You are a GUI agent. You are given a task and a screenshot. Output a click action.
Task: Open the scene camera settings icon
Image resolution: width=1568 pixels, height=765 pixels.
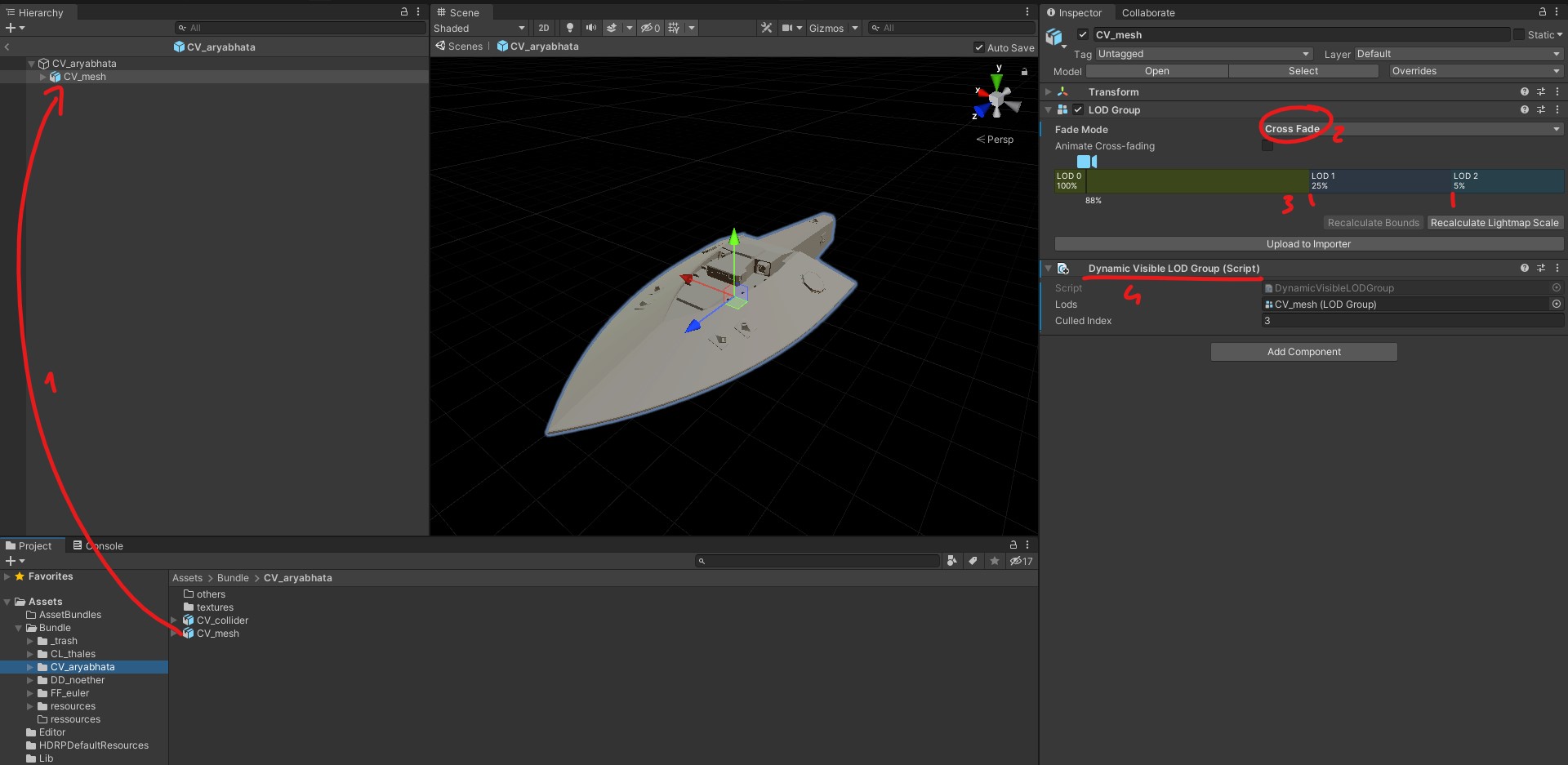click(x=787, y=28)
